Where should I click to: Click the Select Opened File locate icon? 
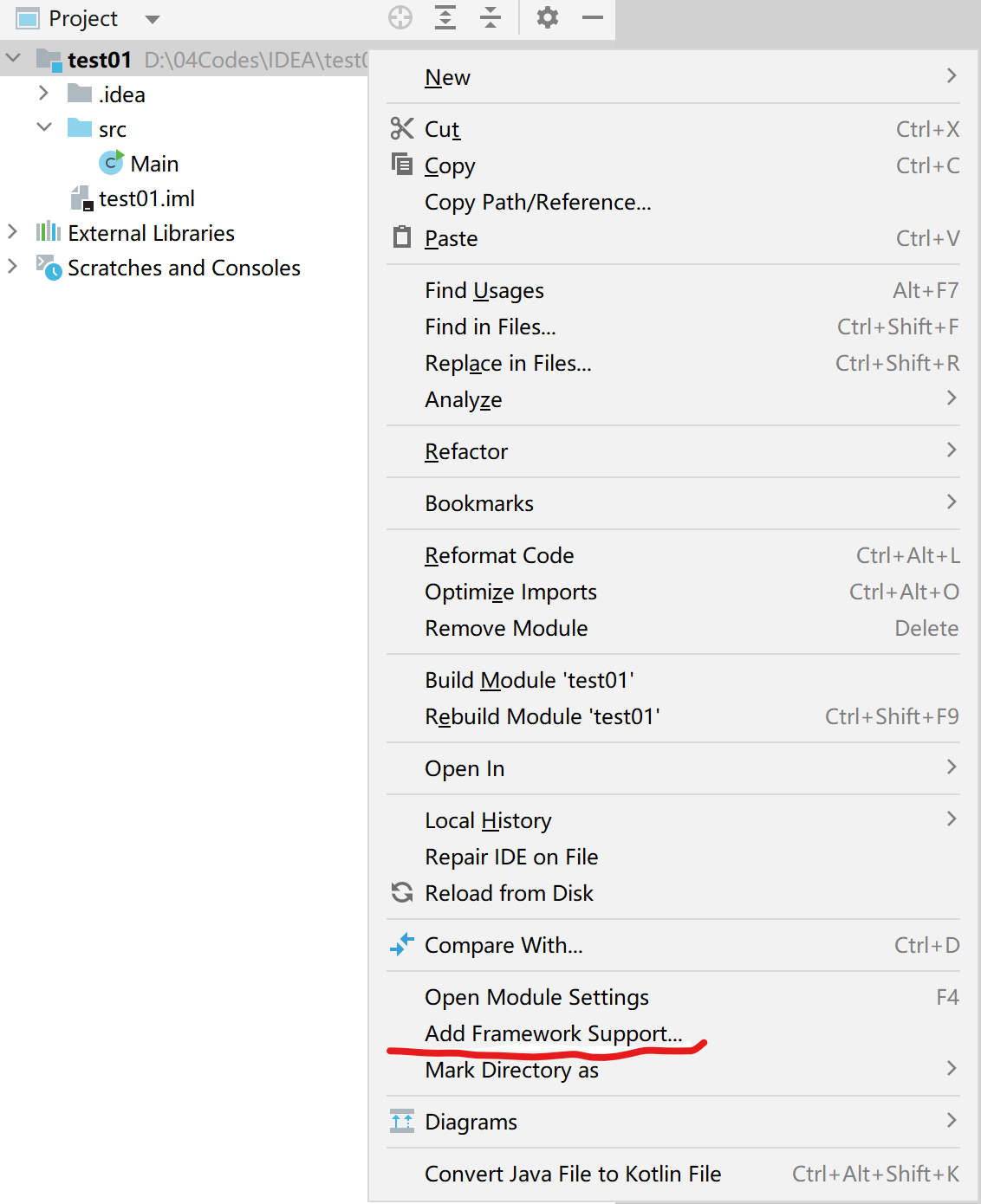tap(400, 17)
